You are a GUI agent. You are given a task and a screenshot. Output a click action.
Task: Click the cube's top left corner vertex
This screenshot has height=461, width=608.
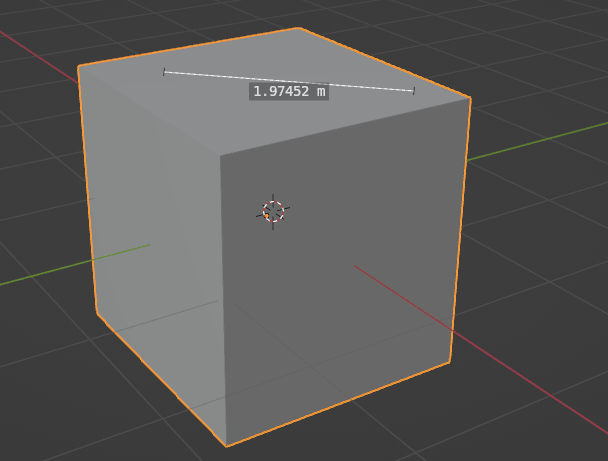(x=79, y=67)
